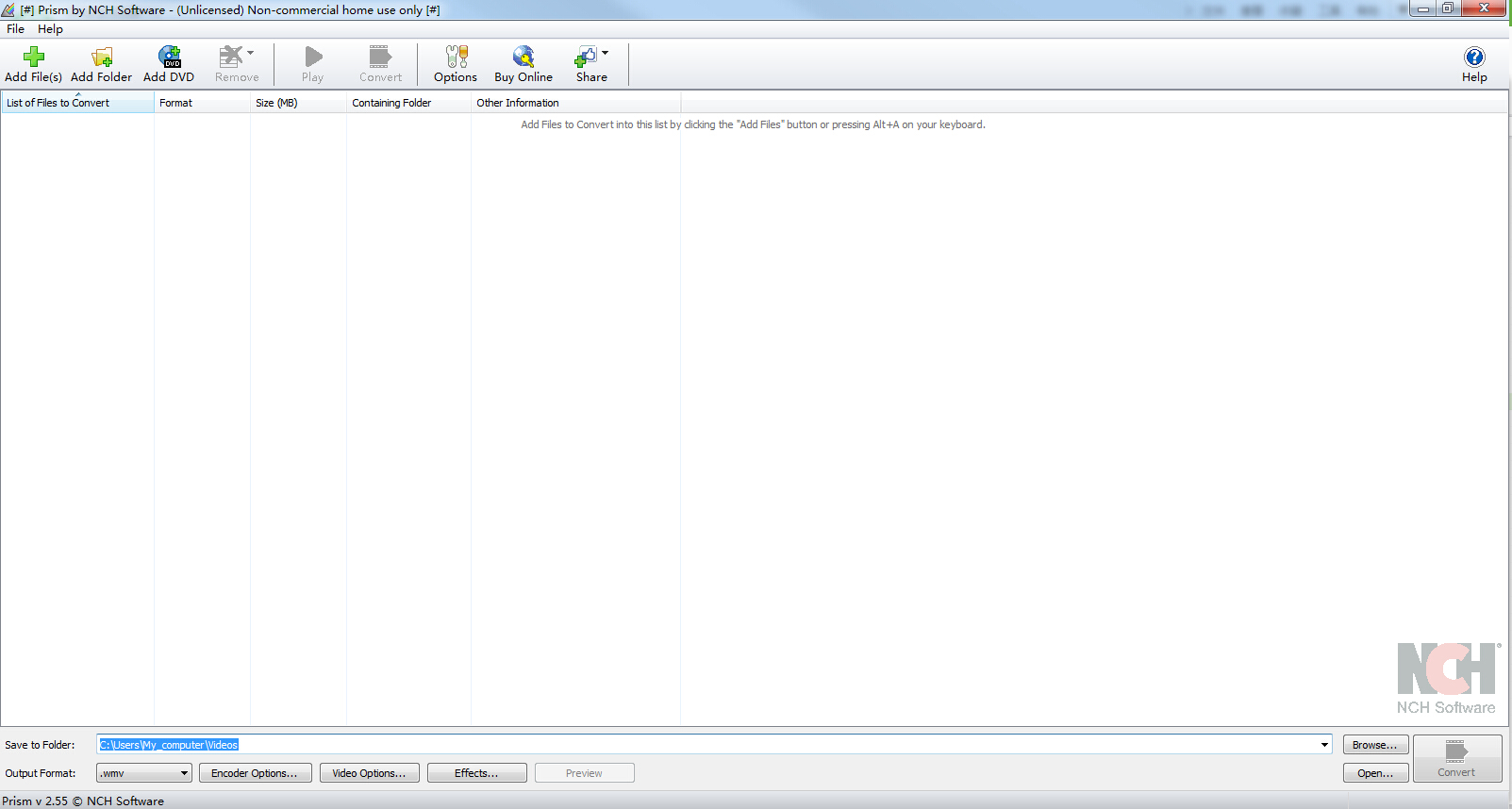Click the Share thumbs-up icon
The width and height of the screenshot is (1512, 809).
point(586,57)
